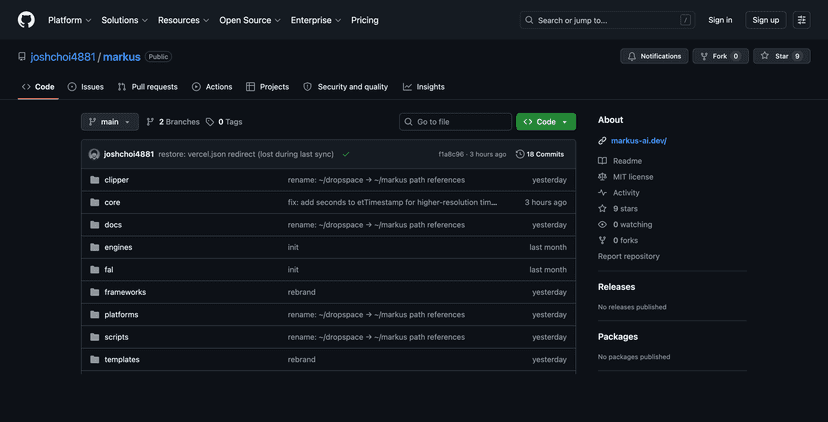Click the green commit status checkmark
The image size is (828, 422).
tap(346, 154)
